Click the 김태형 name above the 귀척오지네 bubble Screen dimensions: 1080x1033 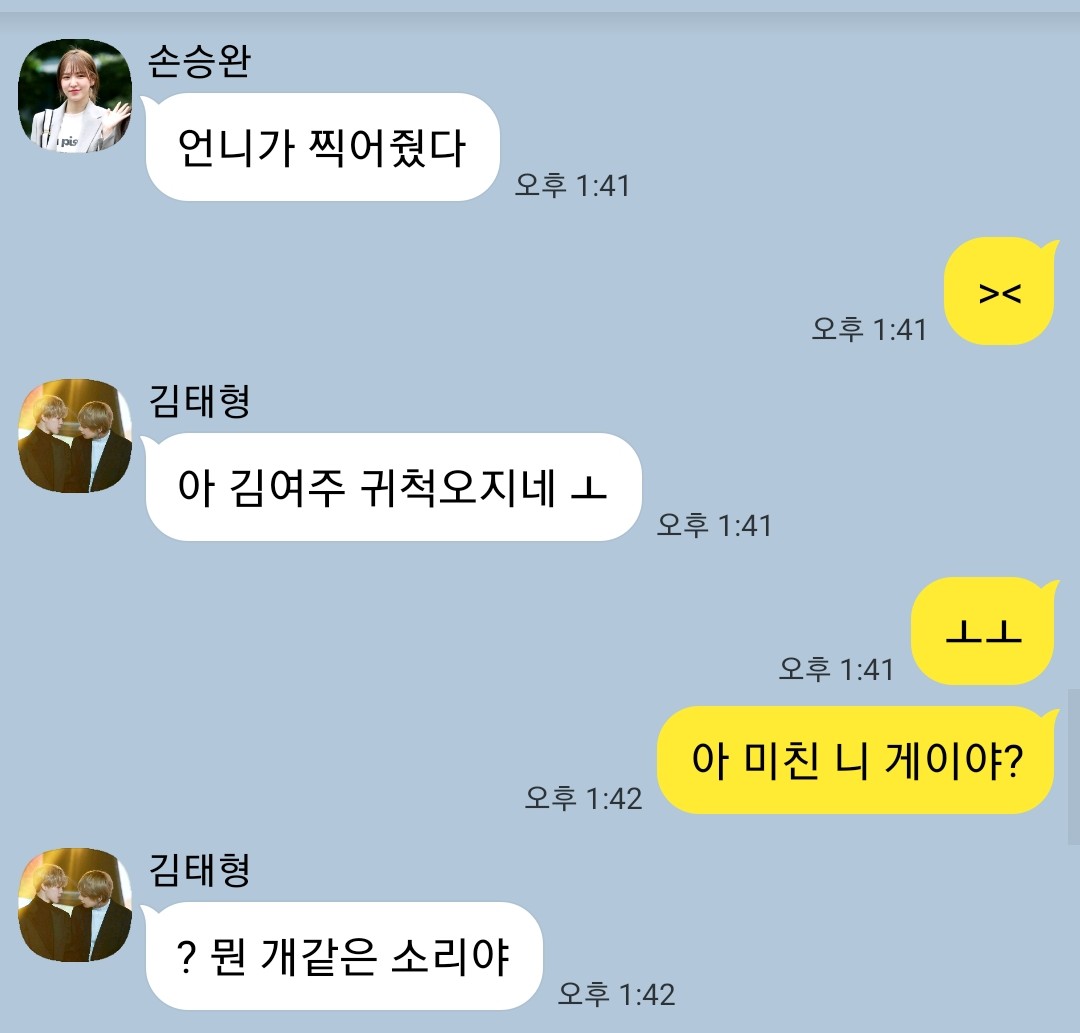pos(199,401)
